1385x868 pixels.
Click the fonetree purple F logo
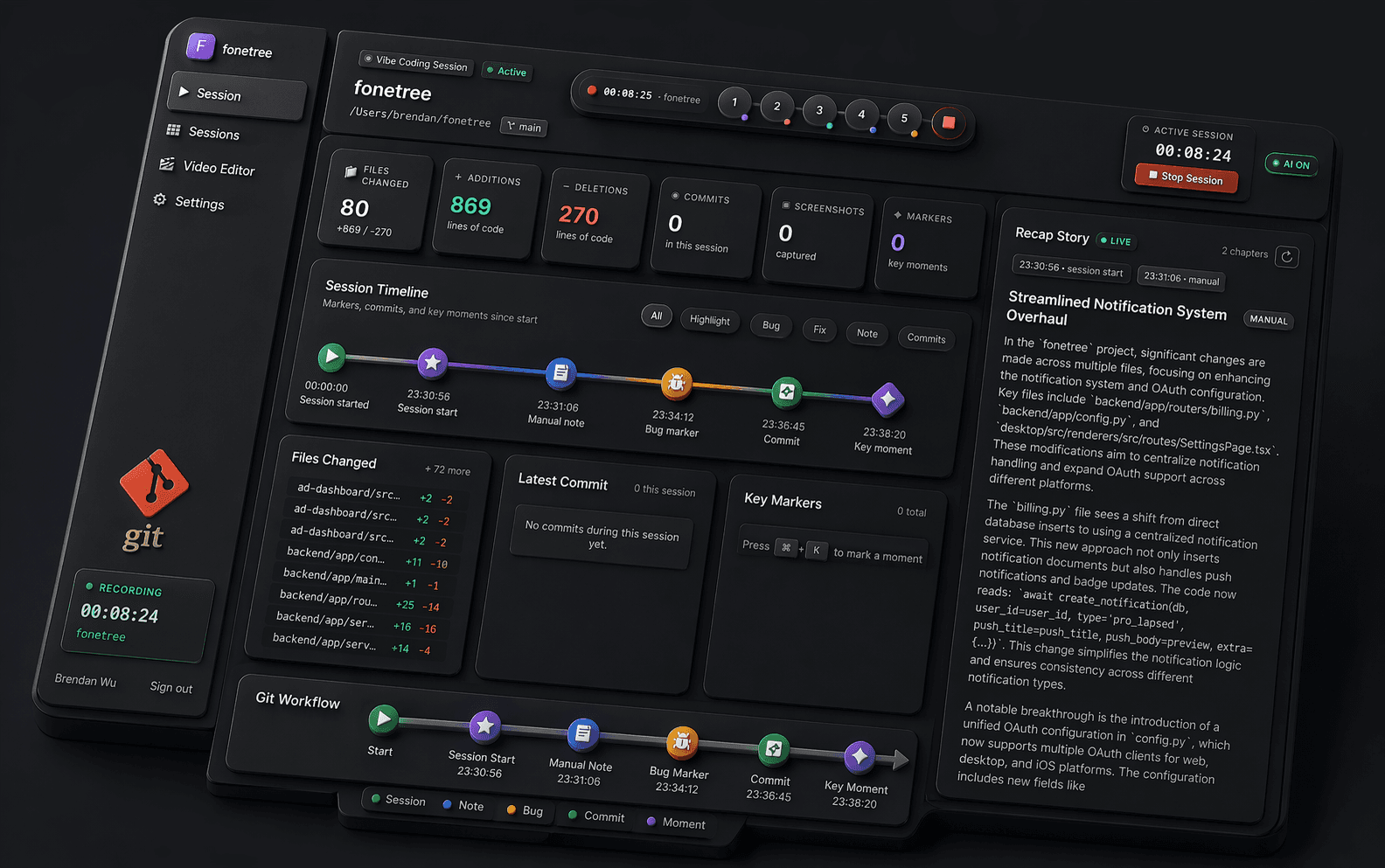pos(201,46)
